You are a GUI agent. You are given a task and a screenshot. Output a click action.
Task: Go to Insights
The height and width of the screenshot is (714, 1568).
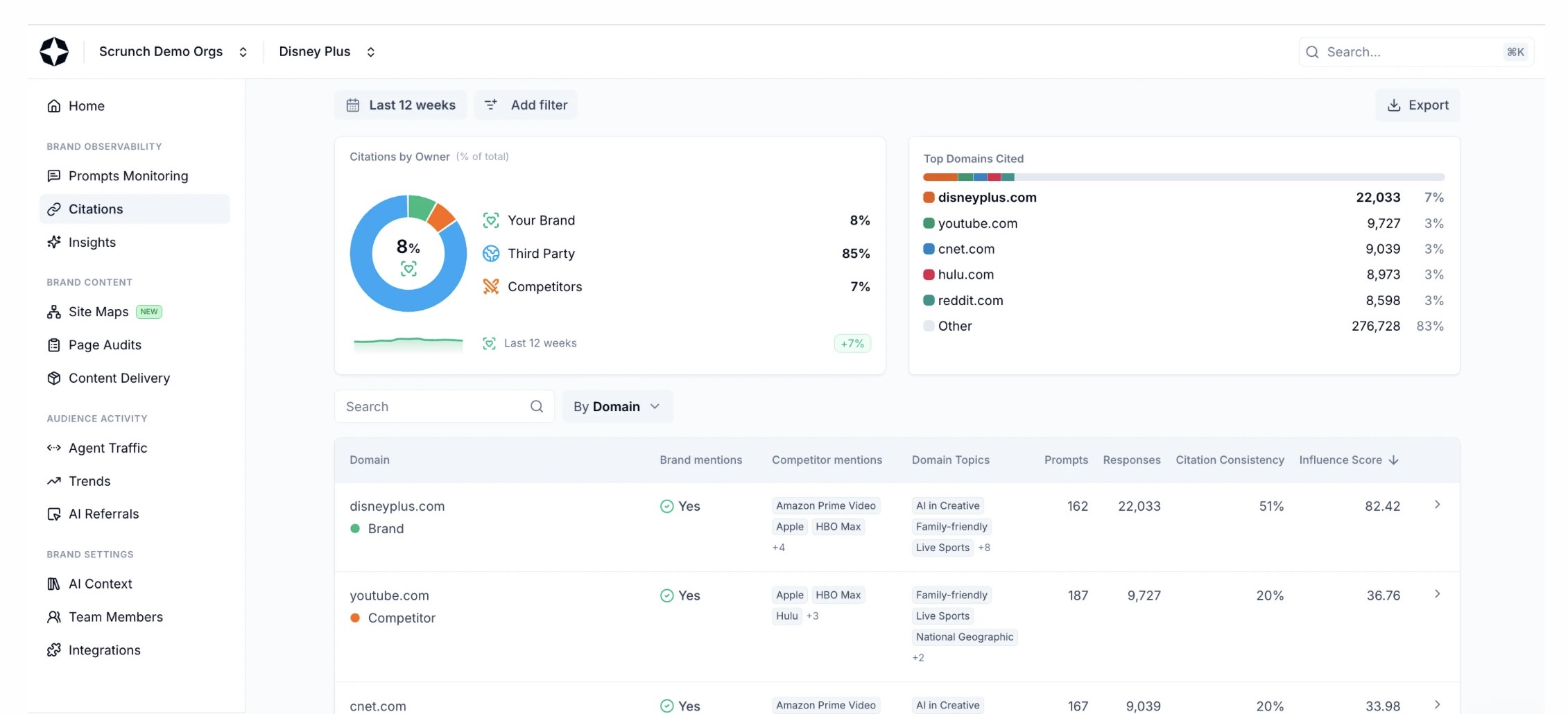[135, 243]
